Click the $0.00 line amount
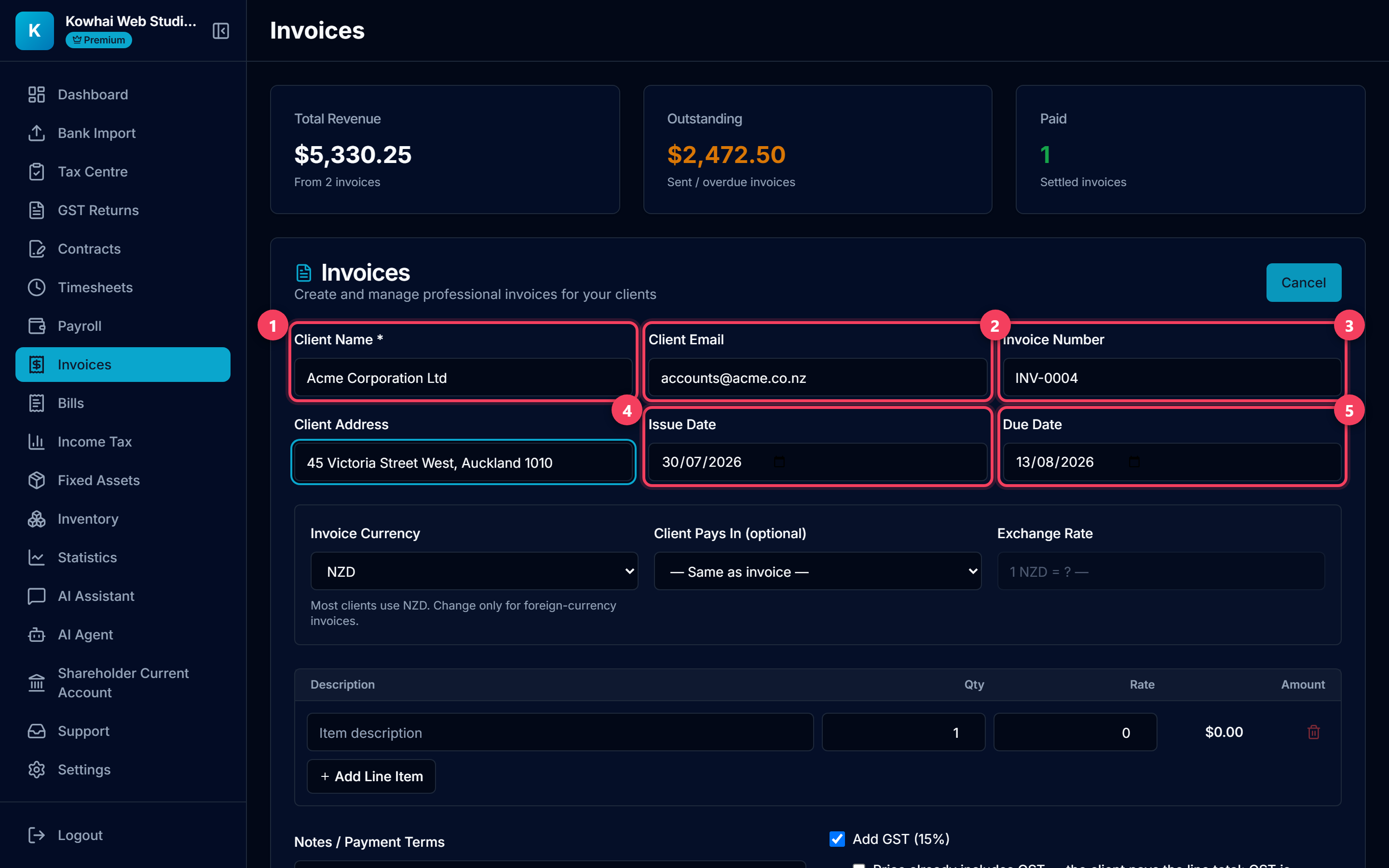The width and height of the screenshot is (1389, 868). (x=1224, y=732)
